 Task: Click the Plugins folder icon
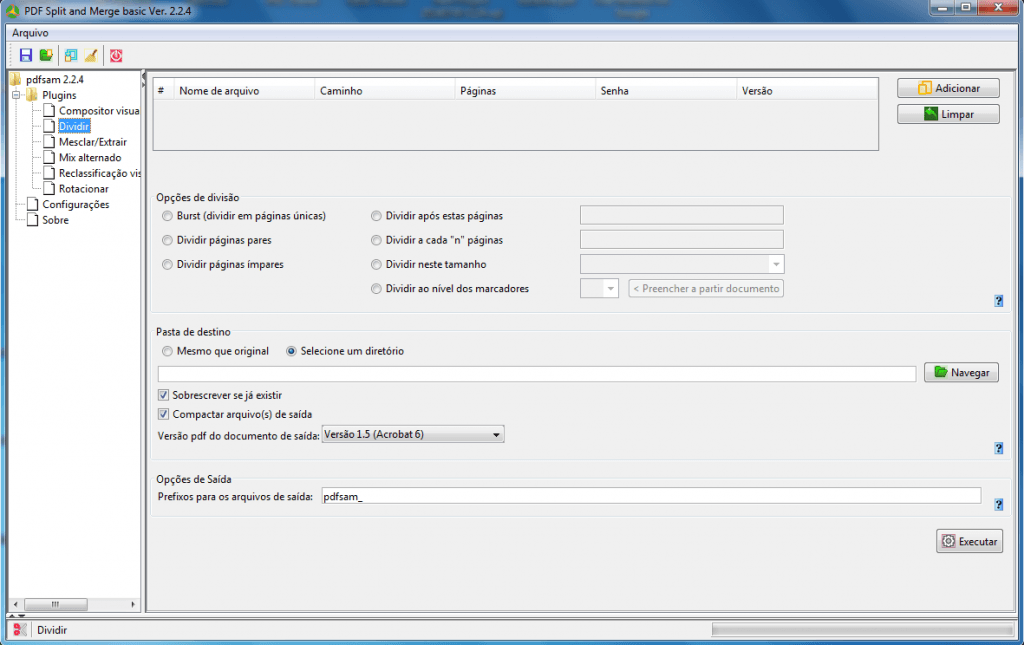[32, 95]
